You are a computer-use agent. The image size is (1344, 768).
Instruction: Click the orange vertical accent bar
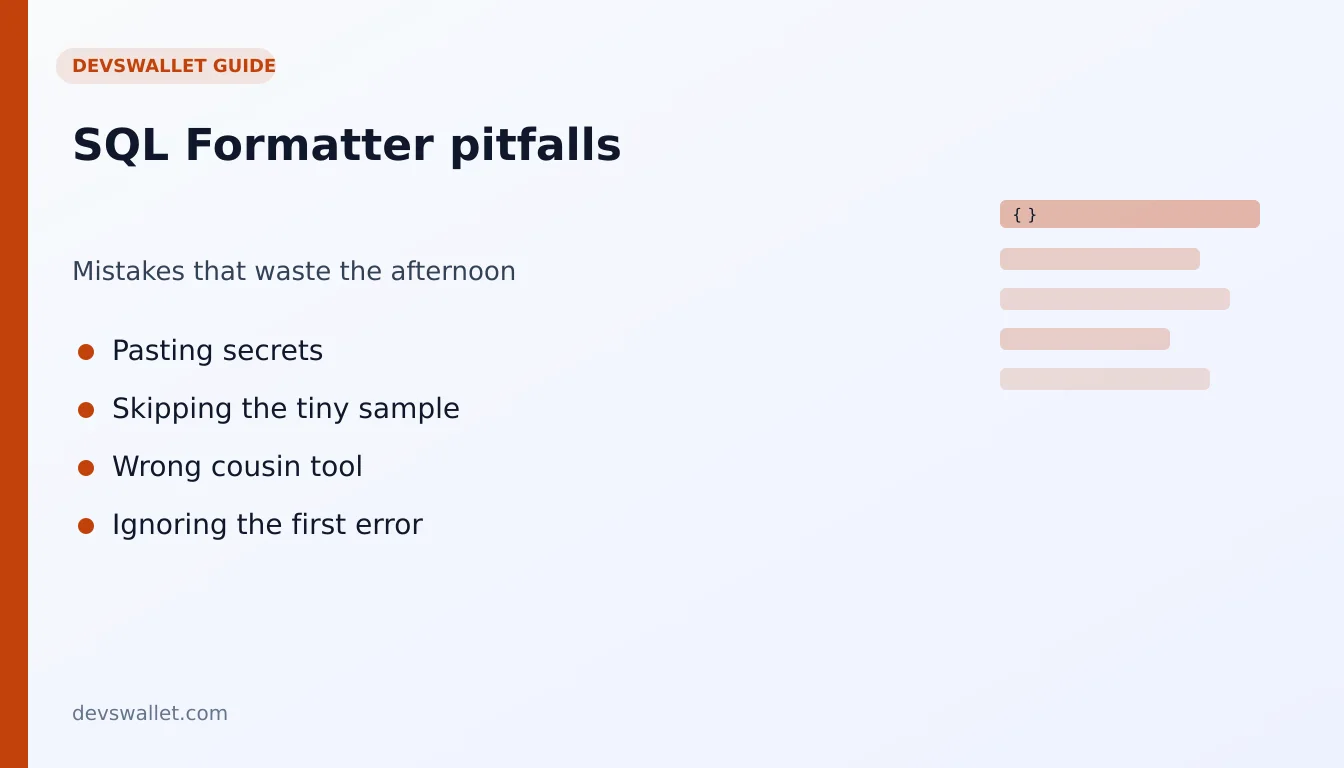(x=14, y=384)
